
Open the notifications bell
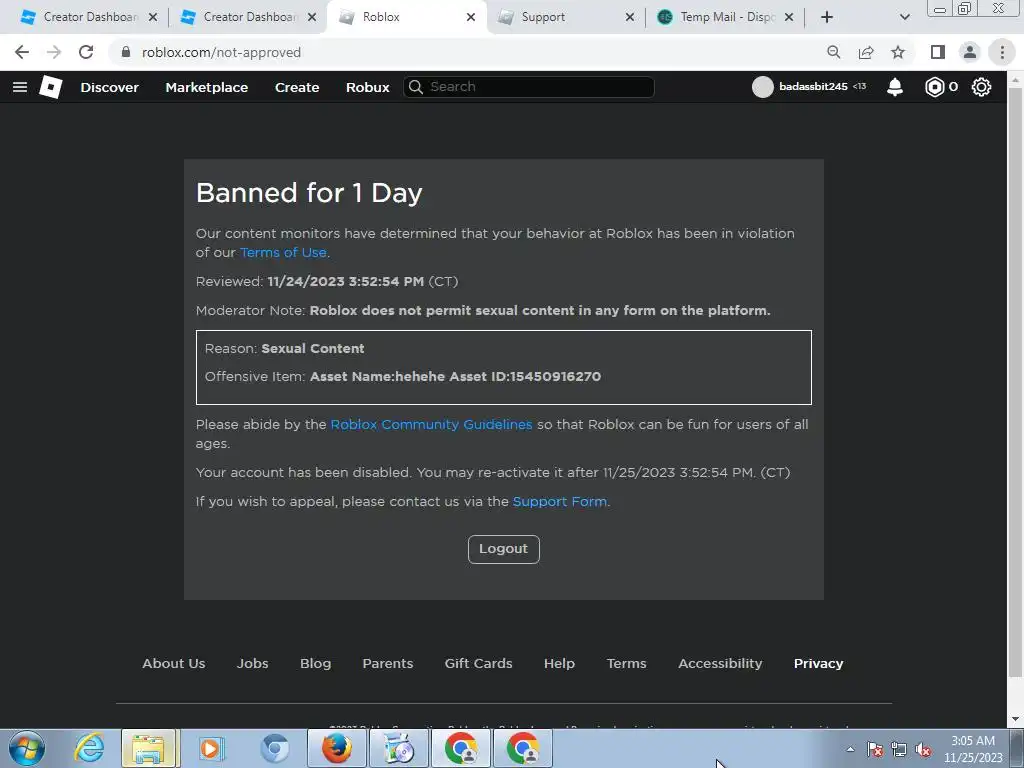coord(895,87)
